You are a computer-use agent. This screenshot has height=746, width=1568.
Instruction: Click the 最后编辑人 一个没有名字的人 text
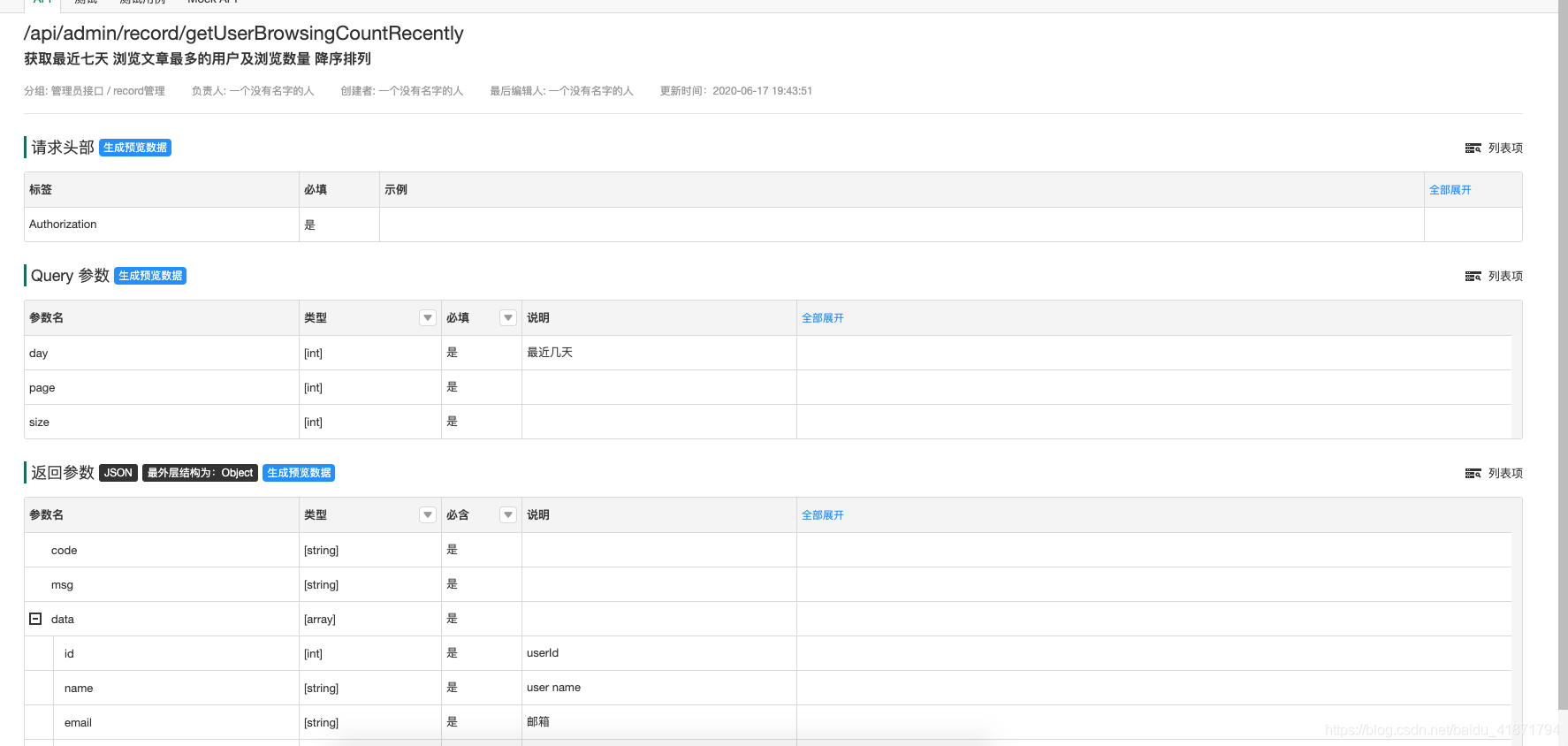pos(562,91)
